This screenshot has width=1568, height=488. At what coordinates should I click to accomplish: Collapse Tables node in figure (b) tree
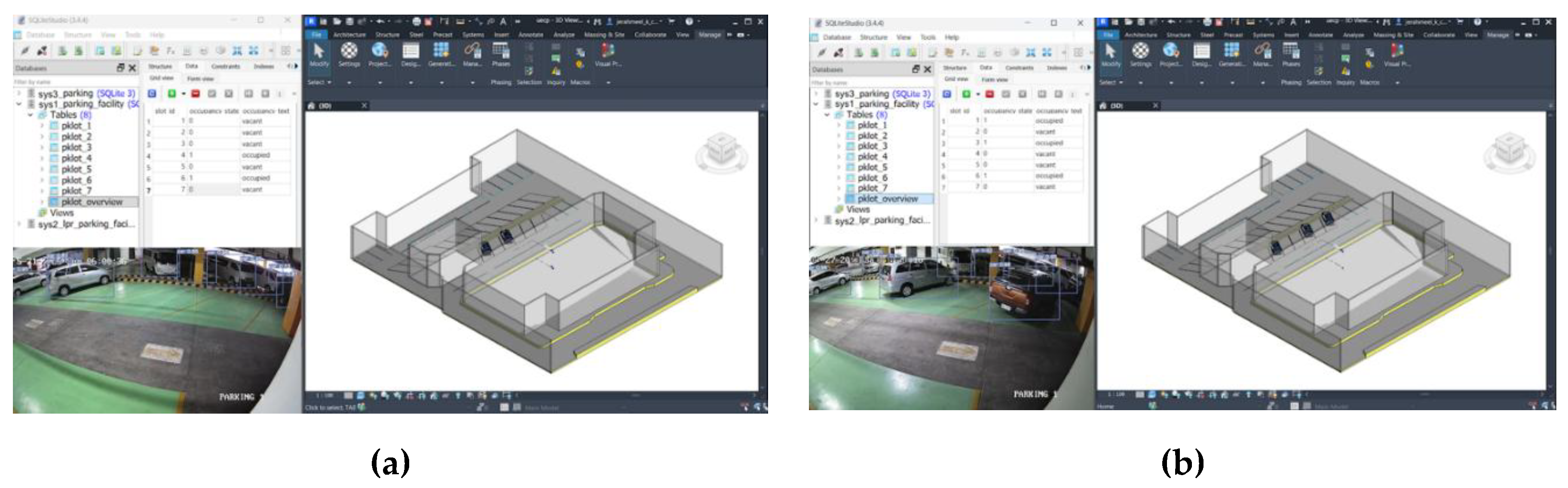[827, 114]
